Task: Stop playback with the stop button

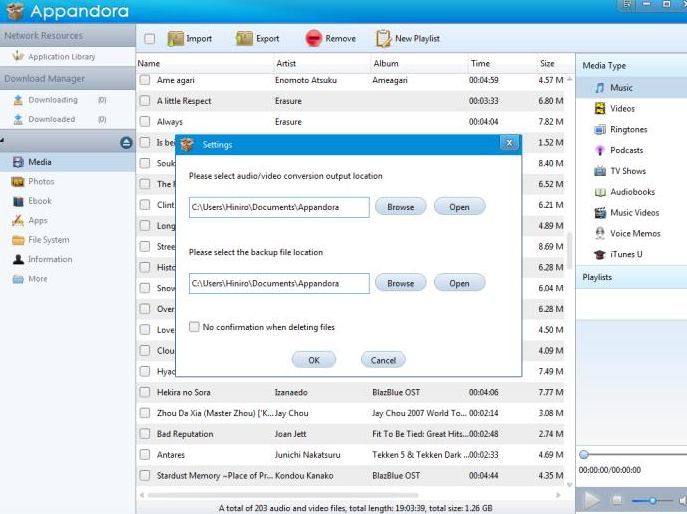Action: click(616, 500)
